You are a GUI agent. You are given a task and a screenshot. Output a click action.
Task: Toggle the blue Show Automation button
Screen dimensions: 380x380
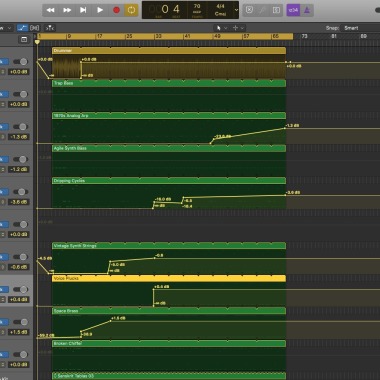tap(22, 28)
